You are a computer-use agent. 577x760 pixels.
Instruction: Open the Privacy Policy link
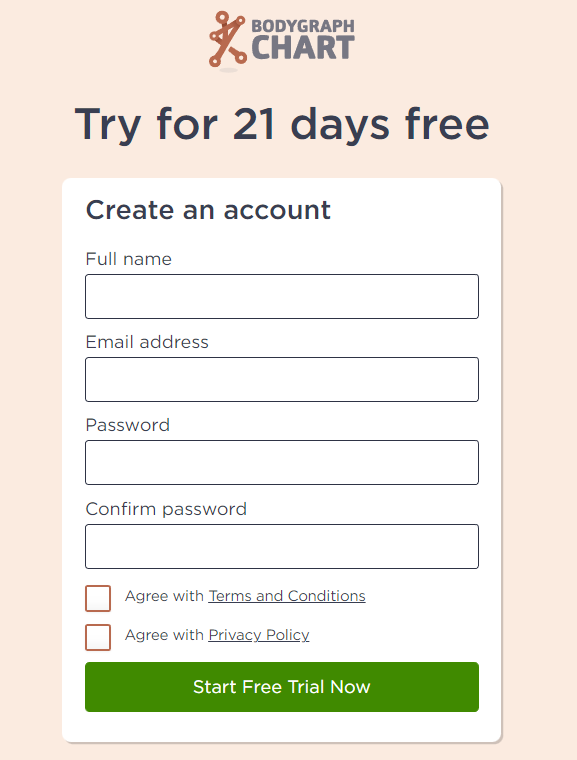point(259,635)
